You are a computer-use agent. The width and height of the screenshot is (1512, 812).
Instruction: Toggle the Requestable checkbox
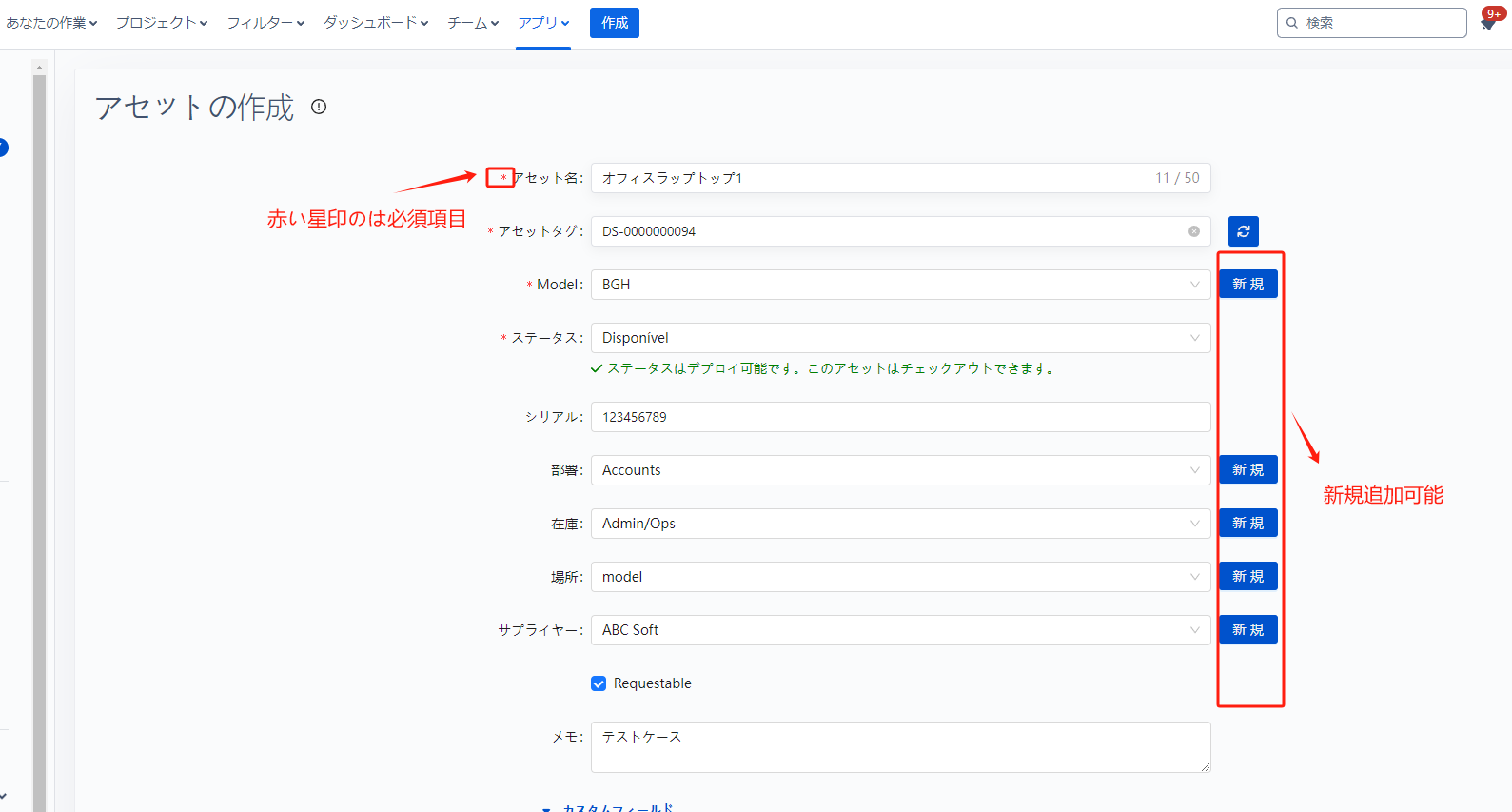pyautogui.click(x=599, y=683)
